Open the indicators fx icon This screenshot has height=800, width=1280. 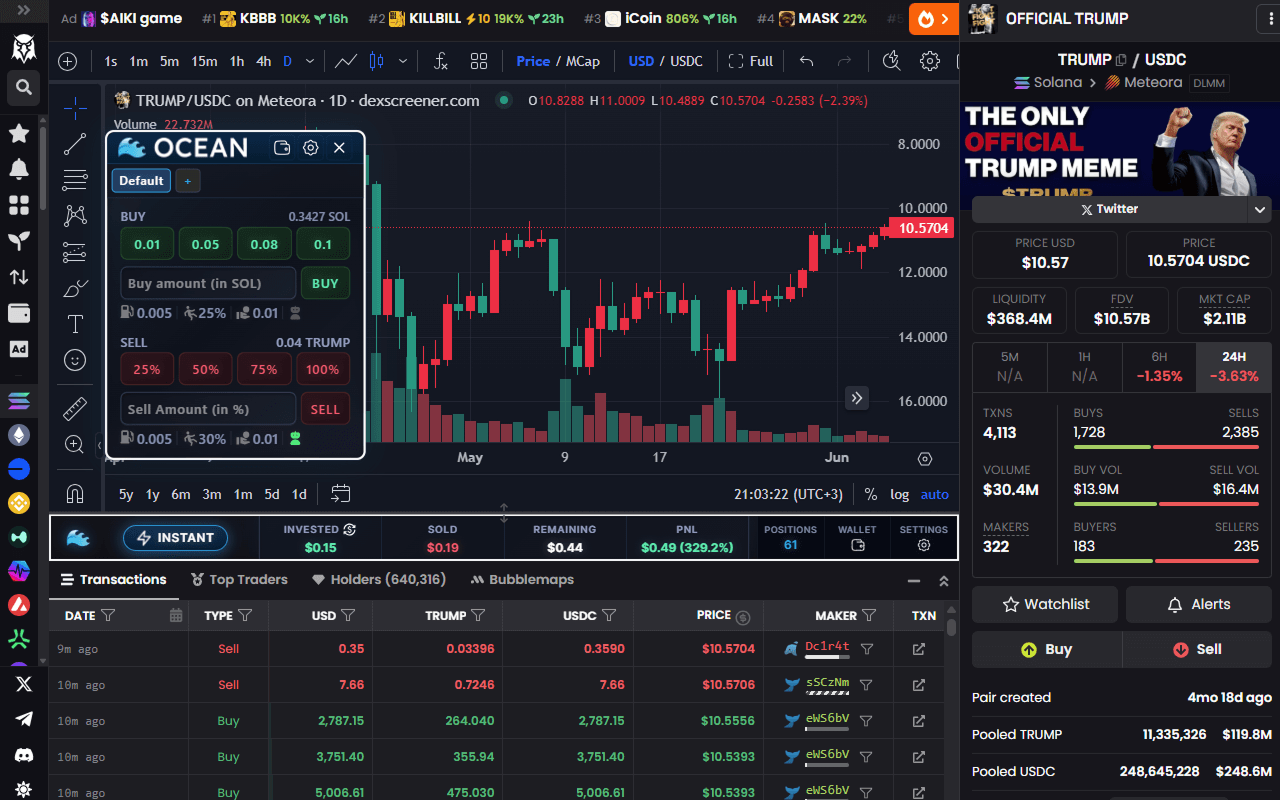(441, 61)
